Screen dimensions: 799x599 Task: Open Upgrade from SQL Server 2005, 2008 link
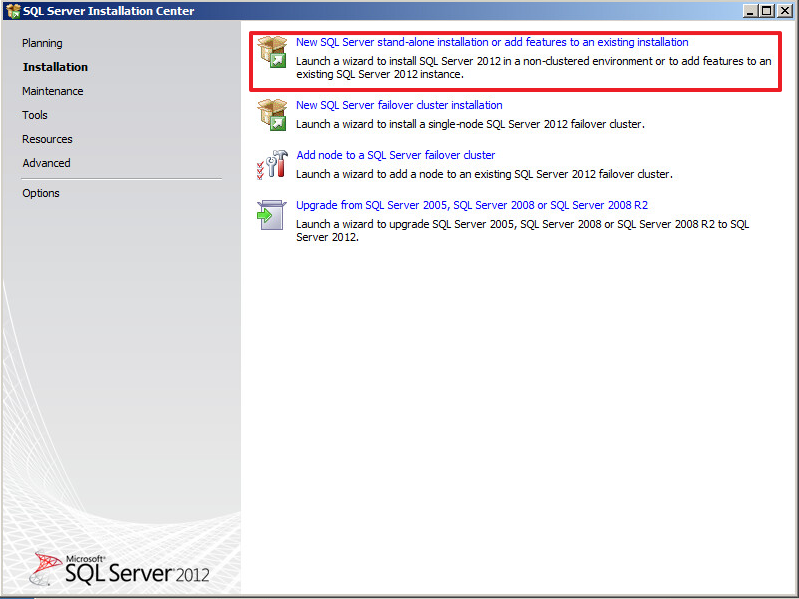click(472, 205)
